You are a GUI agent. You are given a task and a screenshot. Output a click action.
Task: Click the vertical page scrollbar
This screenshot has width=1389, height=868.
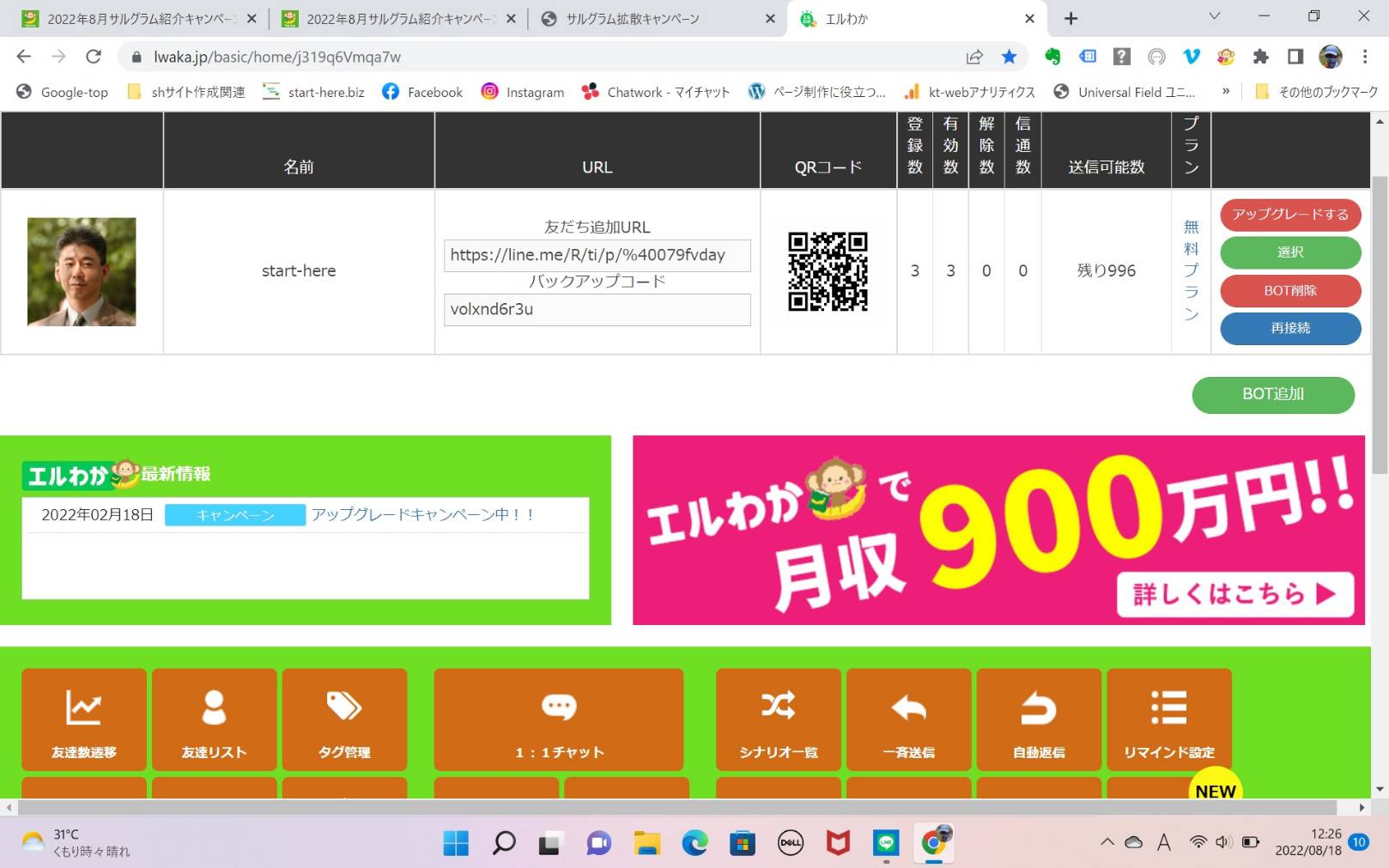(x=1380, y=325)
